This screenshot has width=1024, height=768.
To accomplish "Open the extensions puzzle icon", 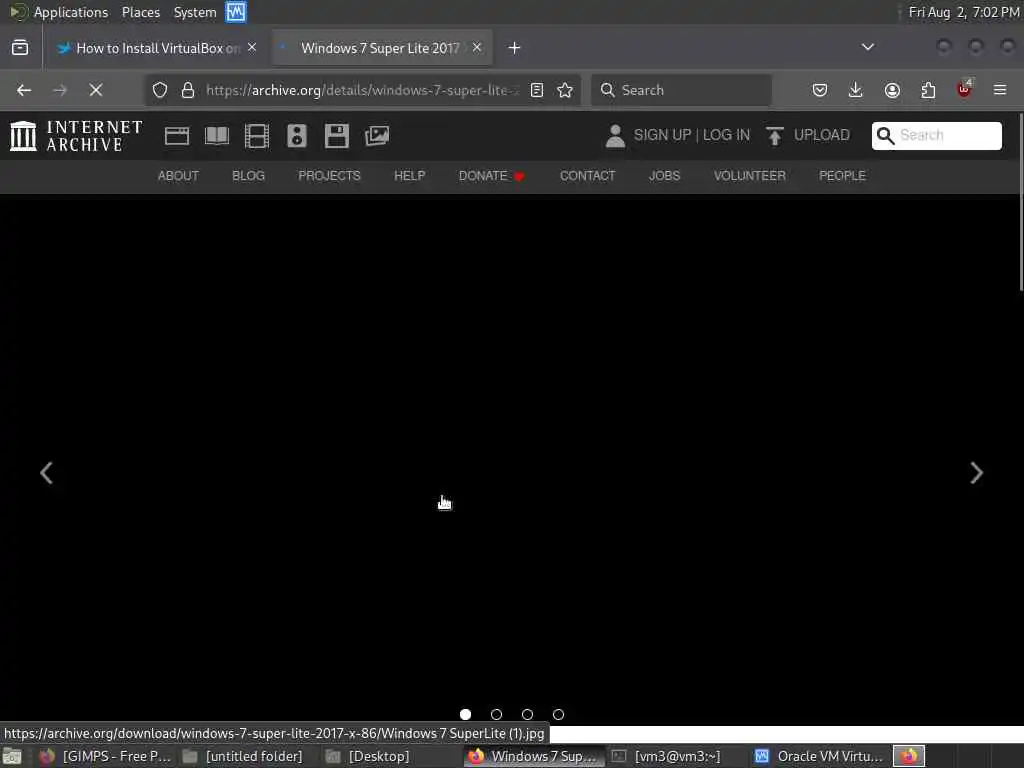I will pyautogui.click(x=928, y=90).
